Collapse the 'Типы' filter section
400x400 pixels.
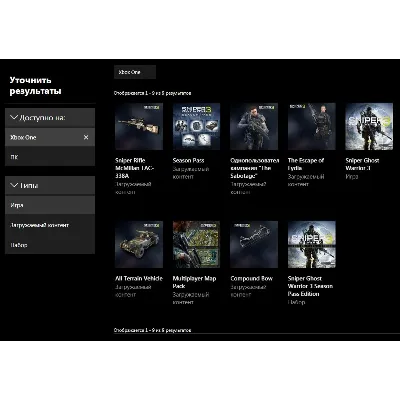(x=50, y=186)
